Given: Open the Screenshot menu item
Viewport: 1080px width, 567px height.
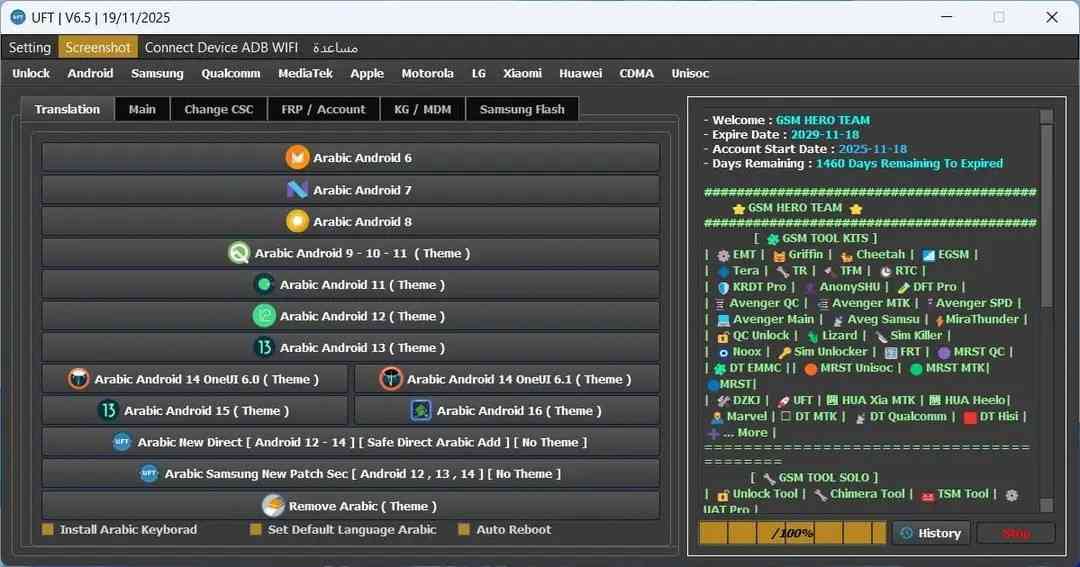Looking at the screenshot, I should click(x=98, y=48).
